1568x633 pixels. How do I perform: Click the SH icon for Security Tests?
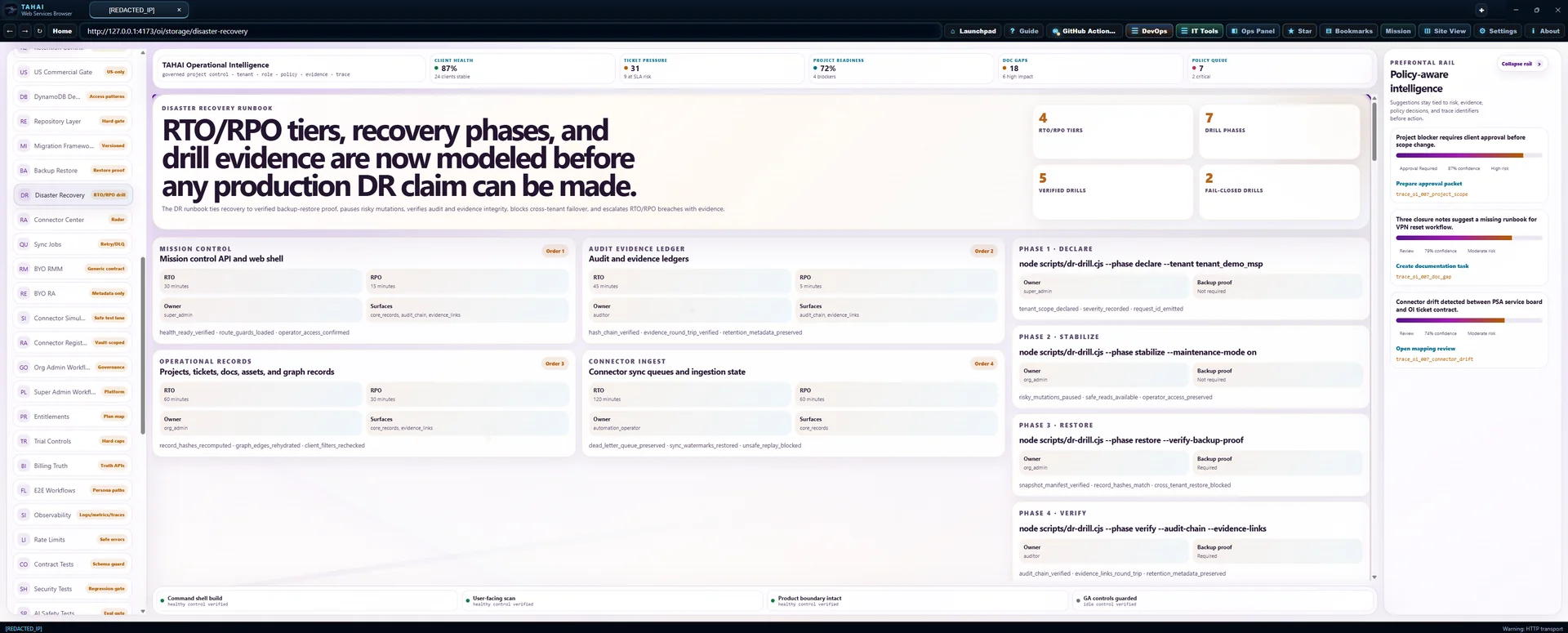coord(24,589)
